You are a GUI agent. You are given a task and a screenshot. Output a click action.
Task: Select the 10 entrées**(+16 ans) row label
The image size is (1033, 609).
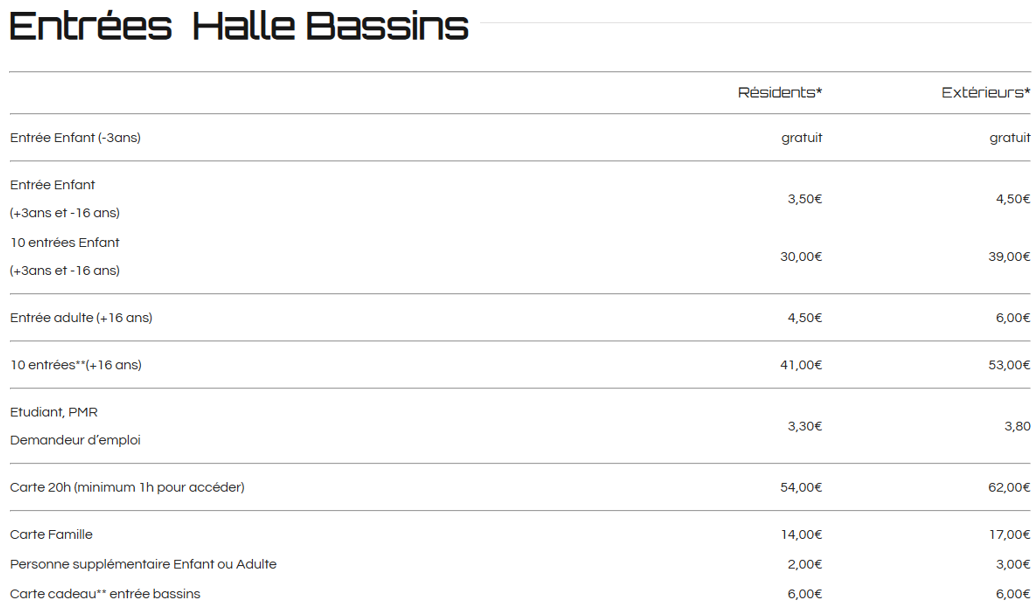pyautogui.click(x=76, y=365)
